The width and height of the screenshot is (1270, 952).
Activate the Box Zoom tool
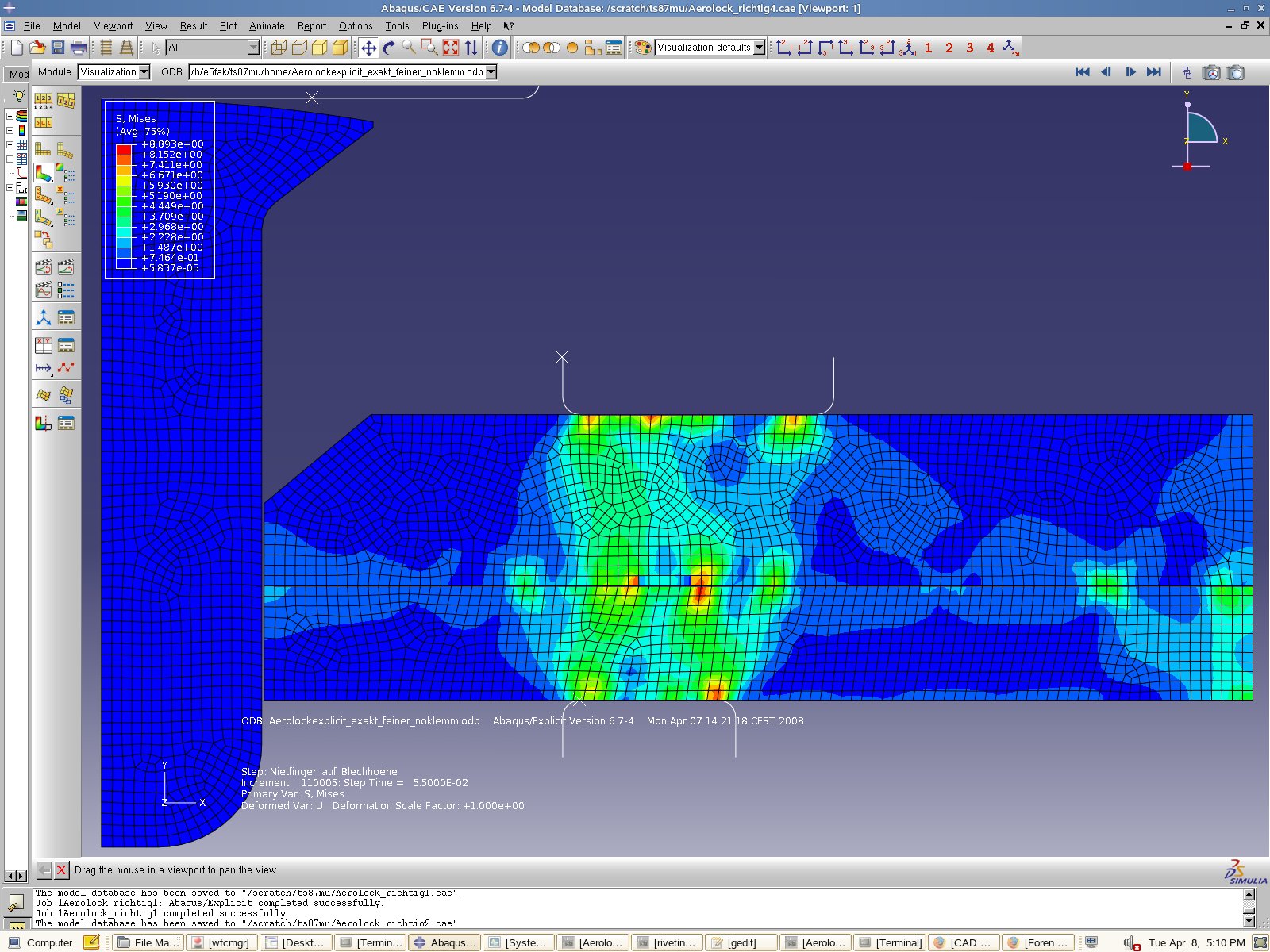tap(429, 48)
